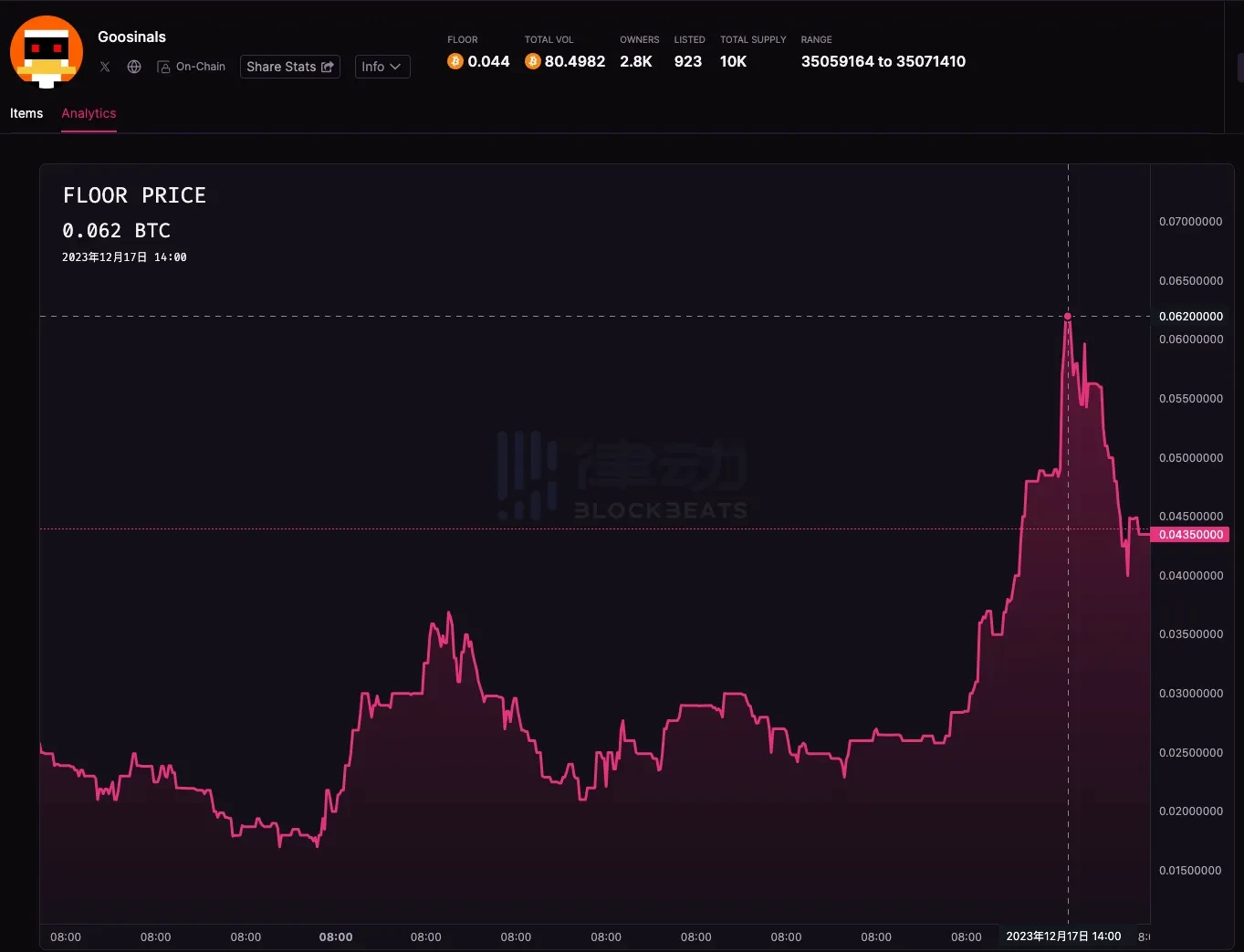
Task: Select the Analytics tab
Action: (x=89, y=113)
